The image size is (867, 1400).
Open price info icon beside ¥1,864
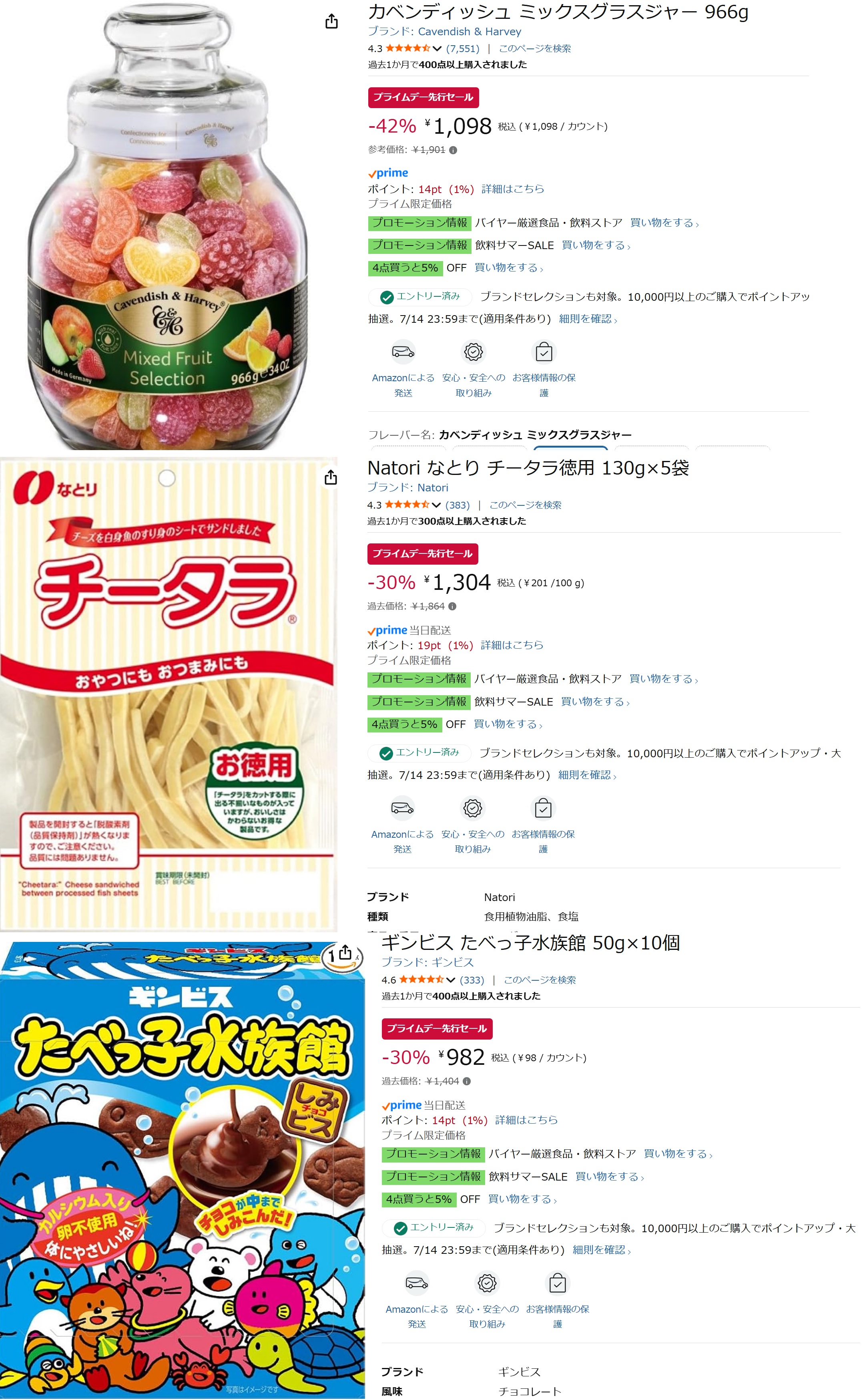452,606
